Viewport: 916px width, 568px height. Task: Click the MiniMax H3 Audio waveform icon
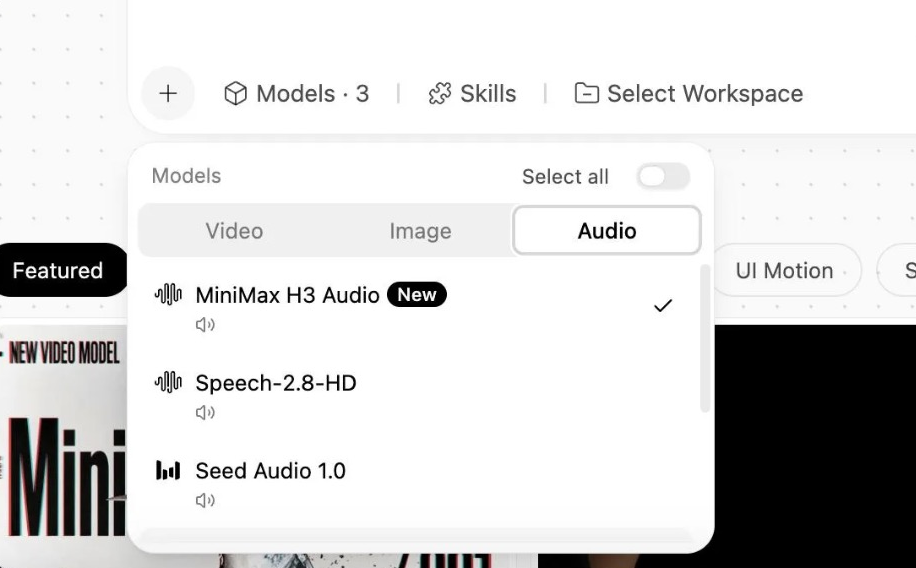168,295
